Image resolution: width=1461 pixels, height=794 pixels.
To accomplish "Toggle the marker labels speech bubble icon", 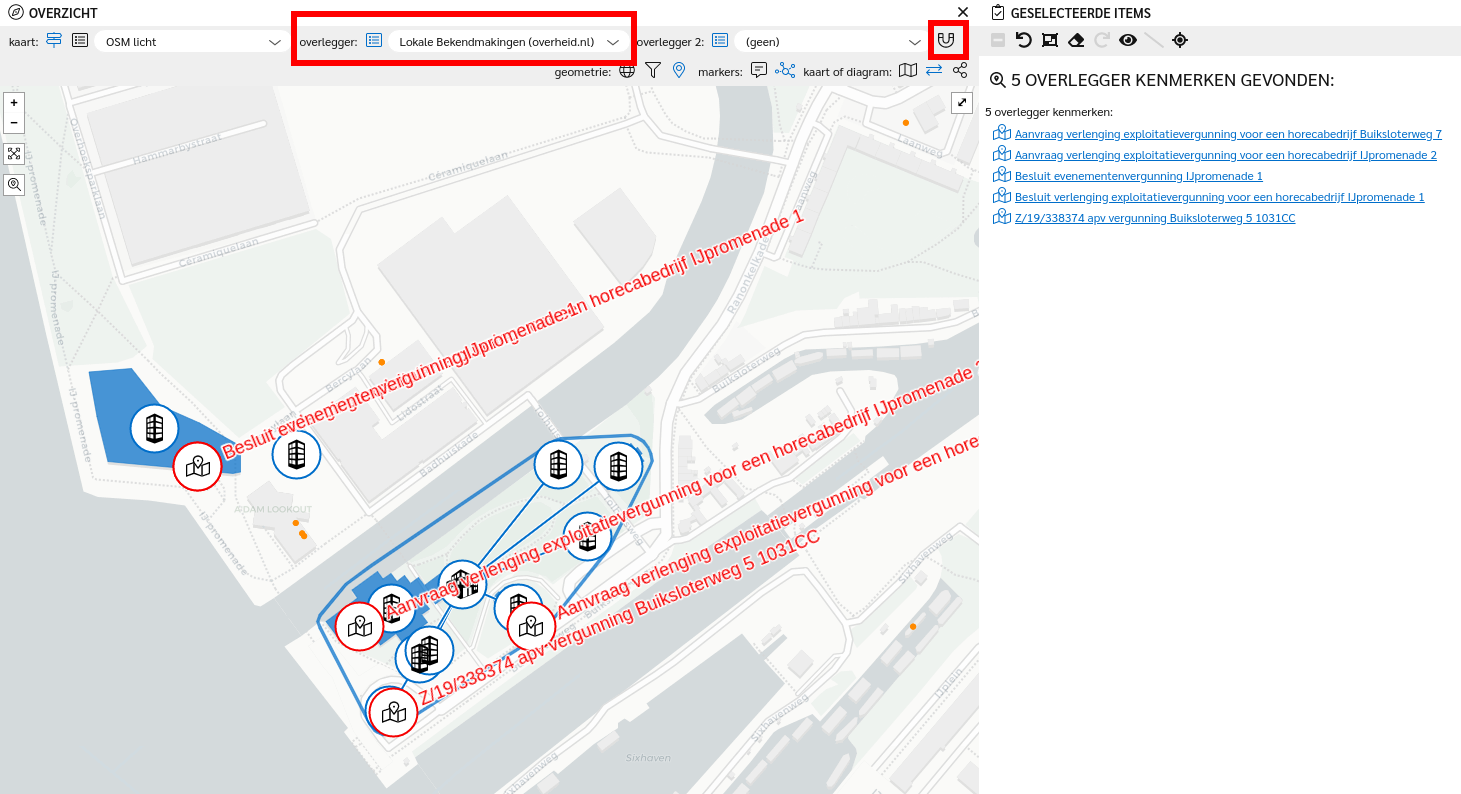I will (x=759, y=70).
